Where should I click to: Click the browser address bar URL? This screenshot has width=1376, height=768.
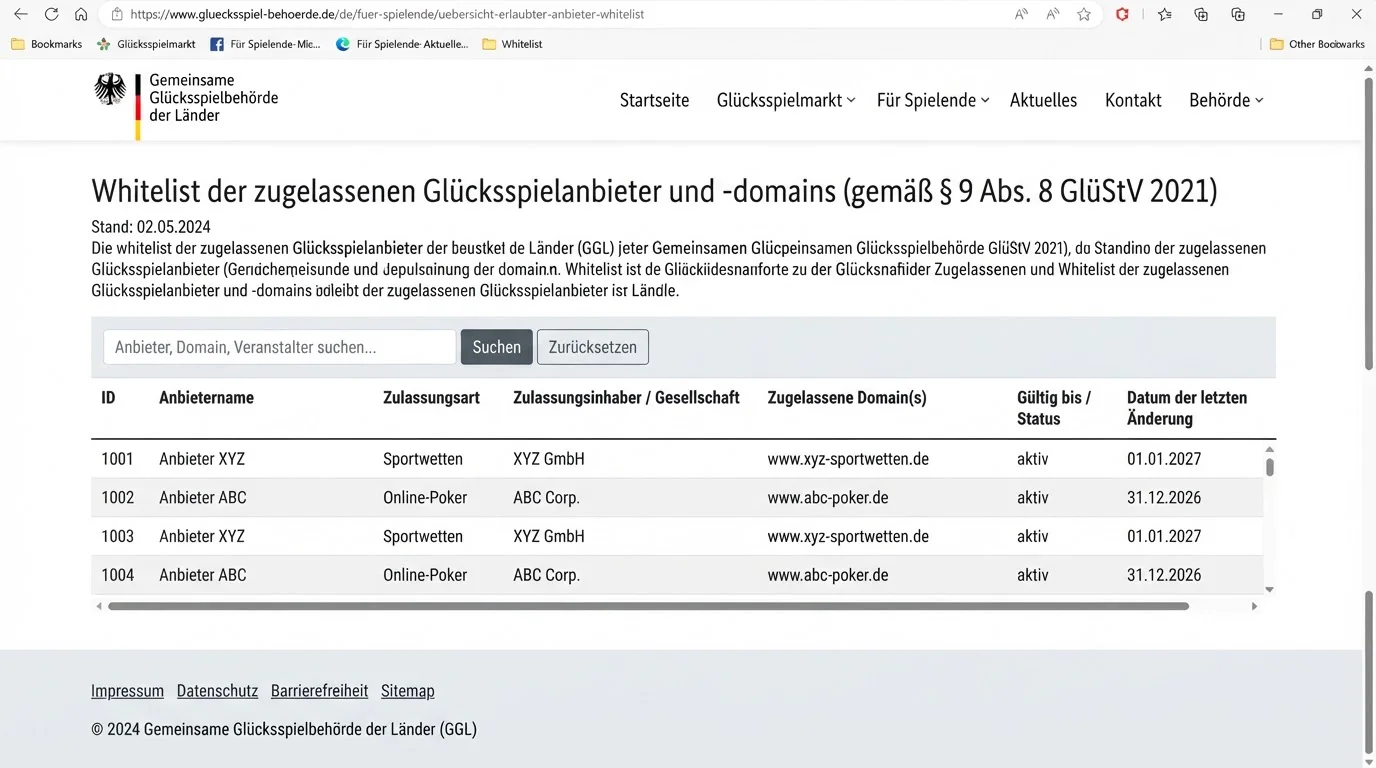pos(387,15)
